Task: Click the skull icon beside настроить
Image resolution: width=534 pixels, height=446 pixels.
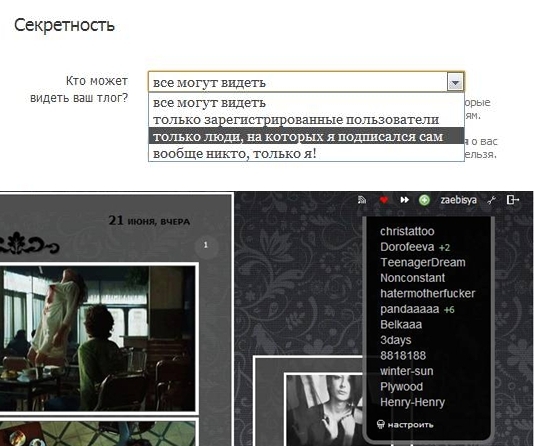Action: point(381,424)
